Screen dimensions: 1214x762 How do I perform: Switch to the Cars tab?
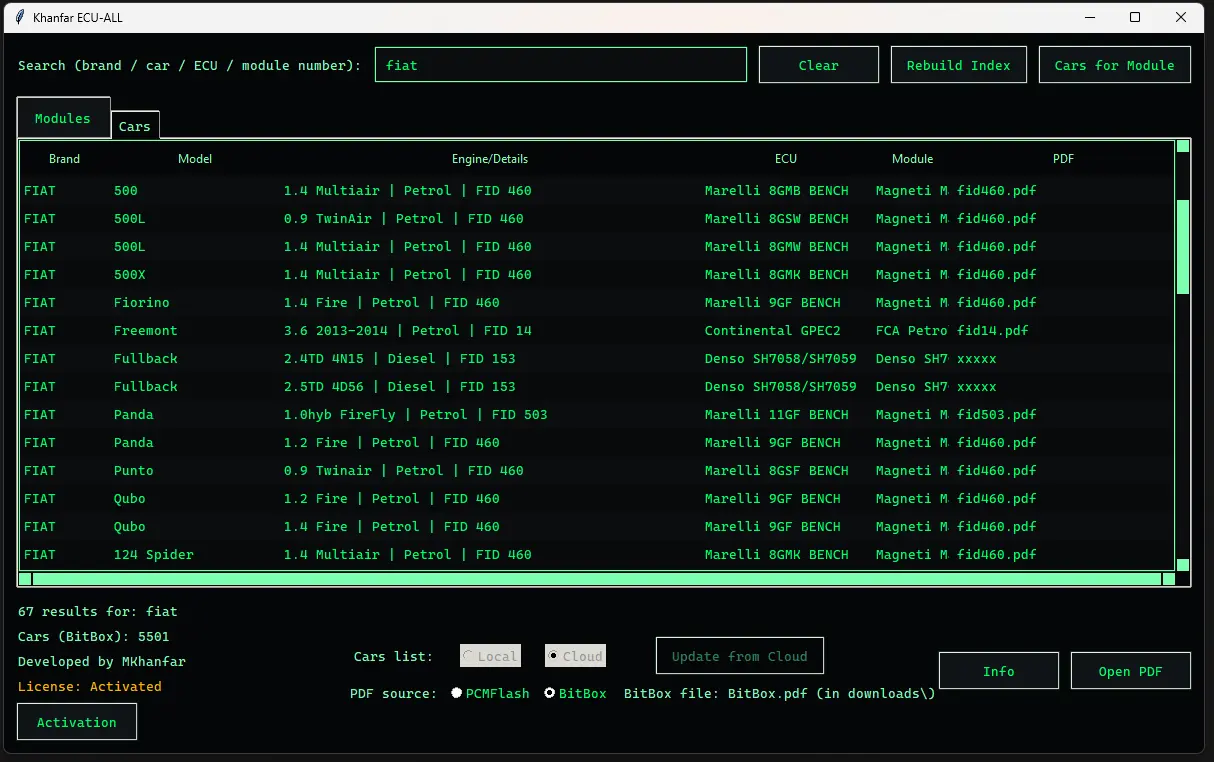tap(134, 125)
